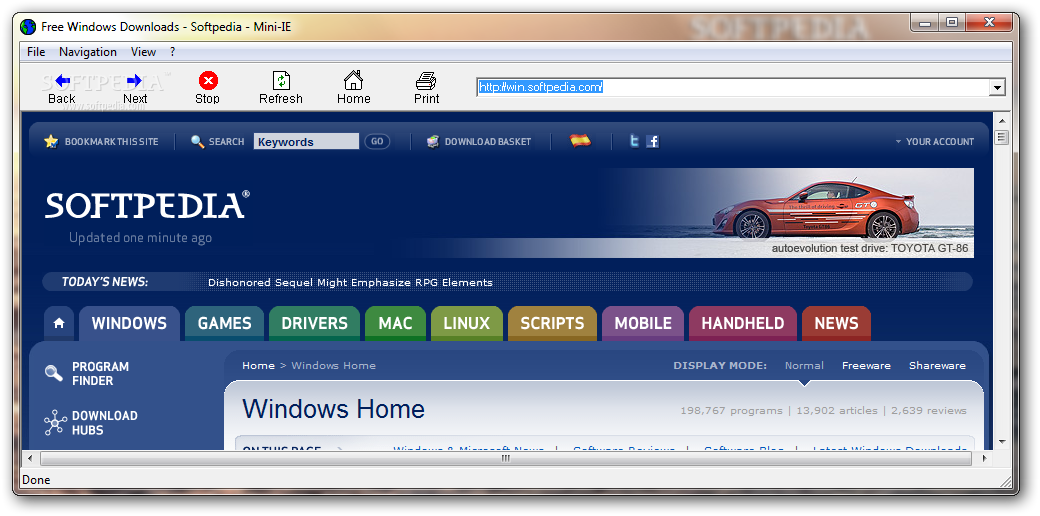1040x516 pixels.
Task: Click the 'Done' status bar text
Action: (x=36, y=480)
